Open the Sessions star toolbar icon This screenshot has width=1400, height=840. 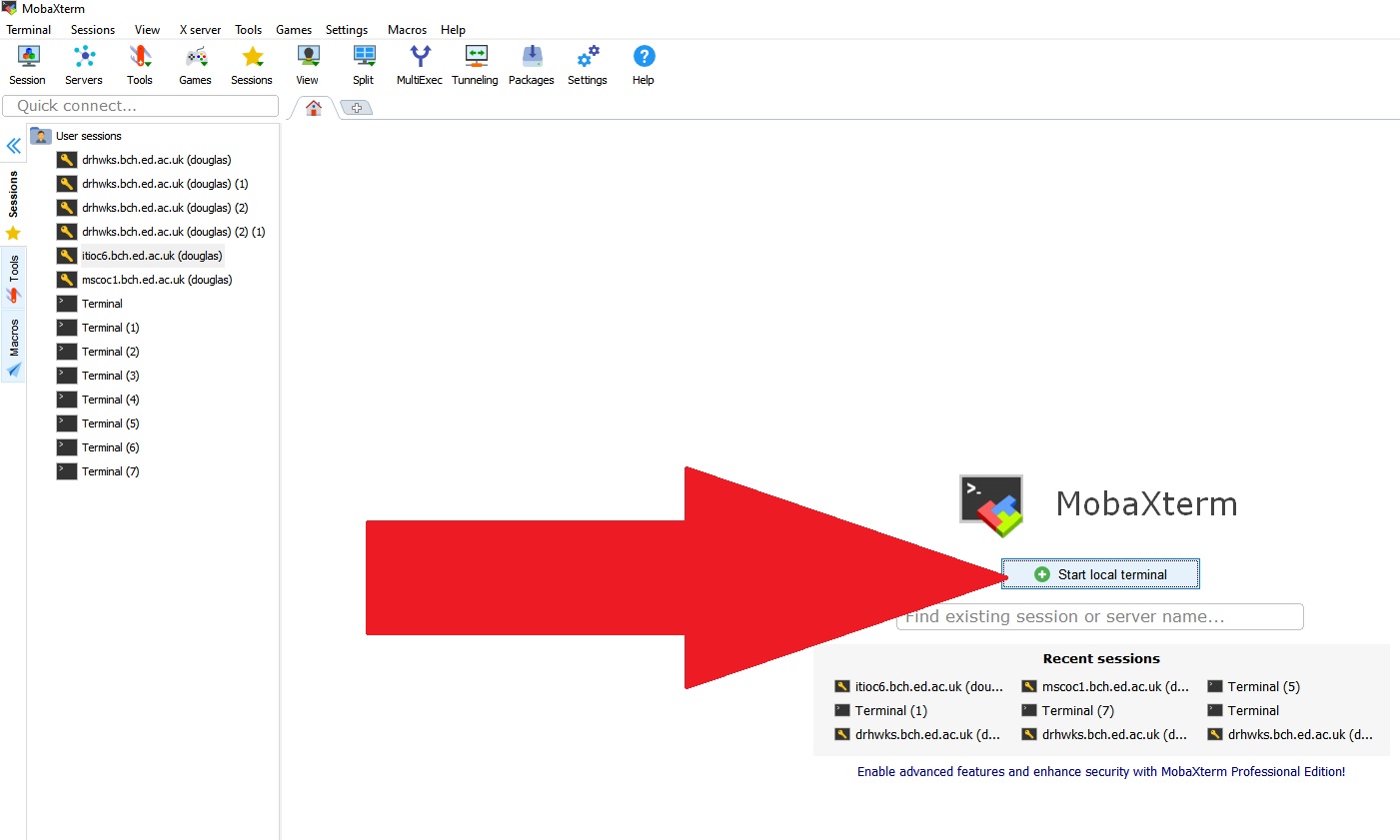252,65
